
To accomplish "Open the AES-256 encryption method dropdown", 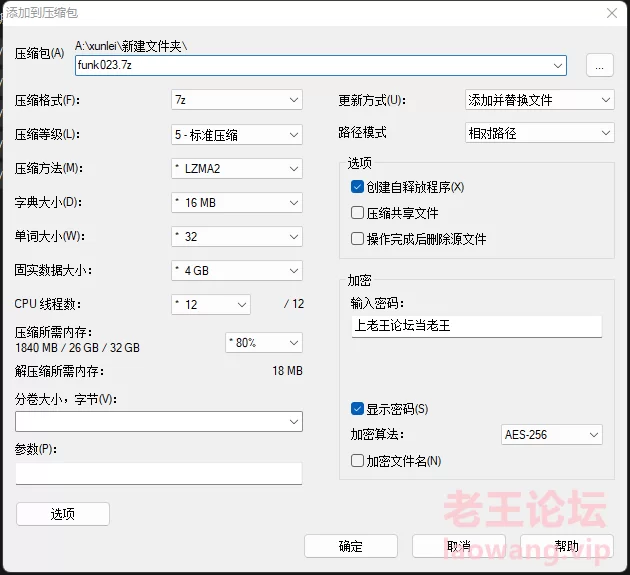I will click(x=552, y=434).
